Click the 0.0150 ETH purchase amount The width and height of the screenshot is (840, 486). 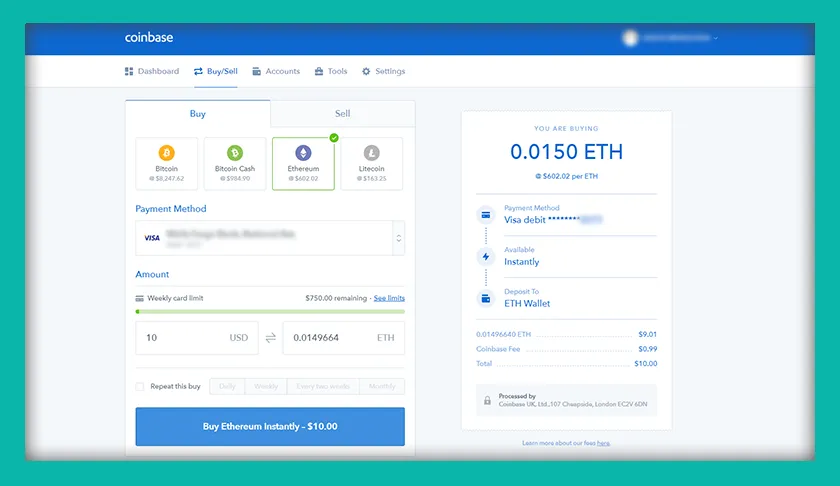coord(566,152)
